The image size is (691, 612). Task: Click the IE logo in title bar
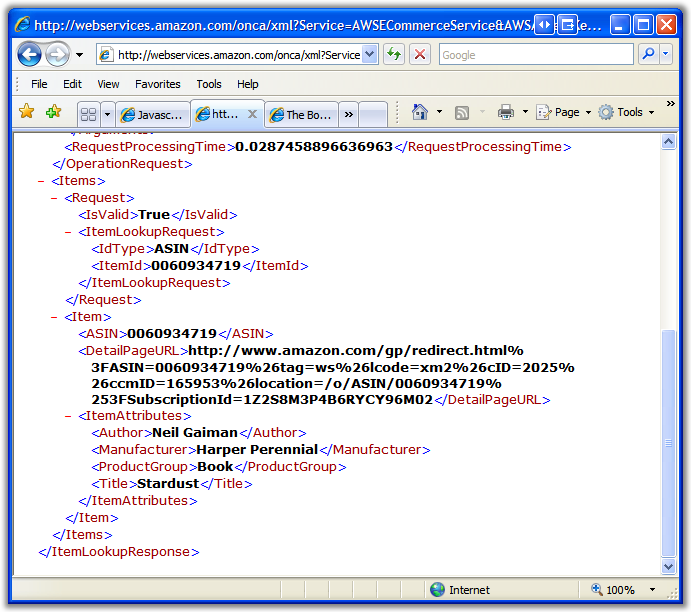(x=22, y=24)
